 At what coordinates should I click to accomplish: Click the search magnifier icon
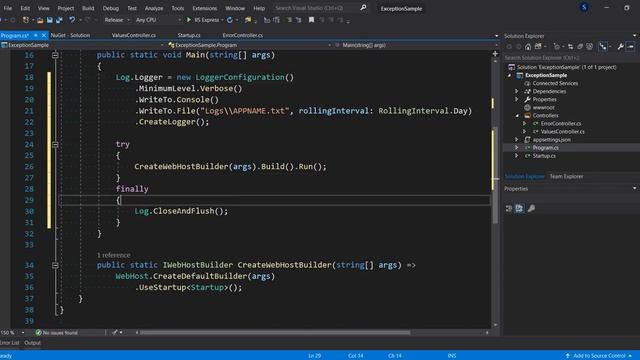(x=363, y=8)
